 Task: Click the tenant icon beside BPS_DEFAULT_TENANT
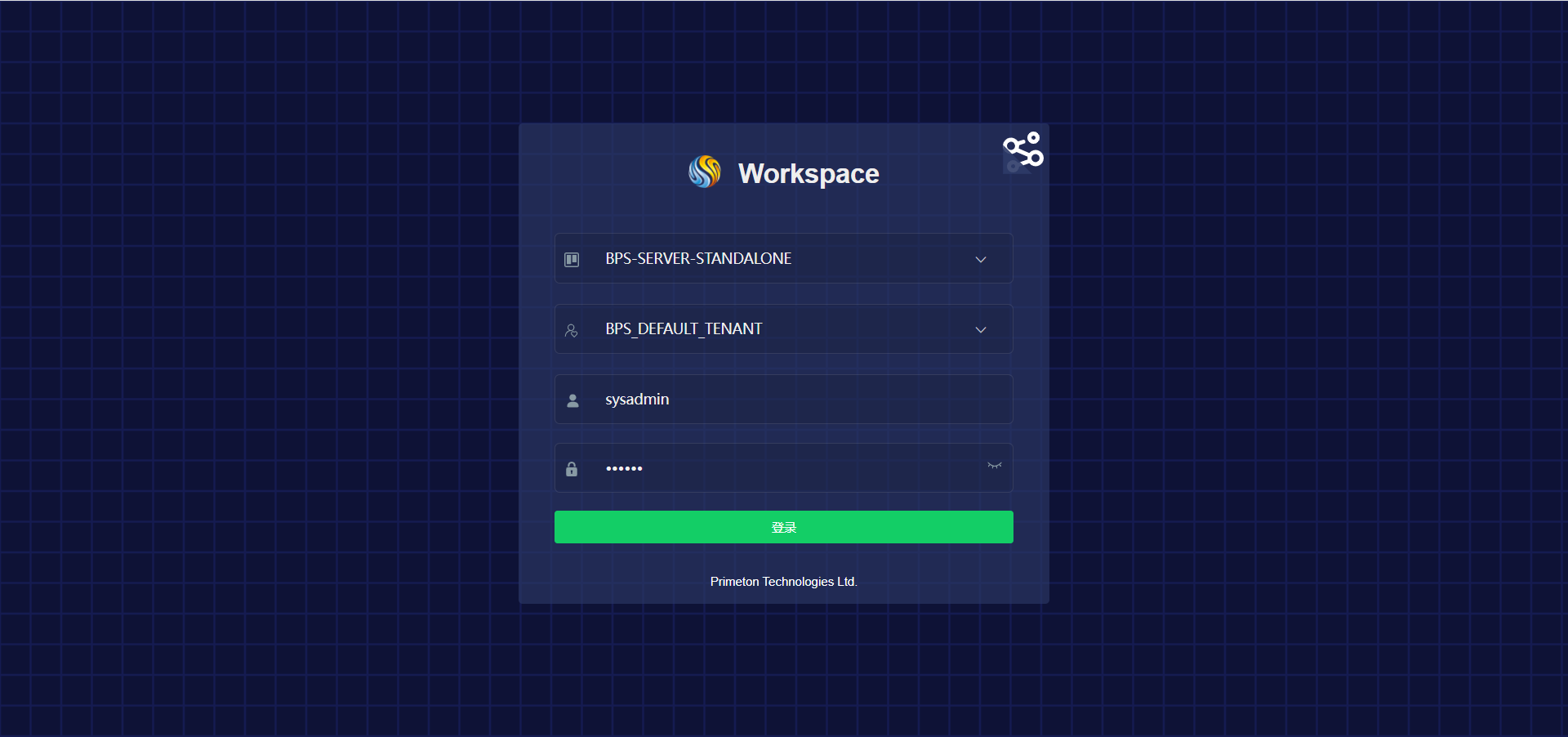[572, 330]
